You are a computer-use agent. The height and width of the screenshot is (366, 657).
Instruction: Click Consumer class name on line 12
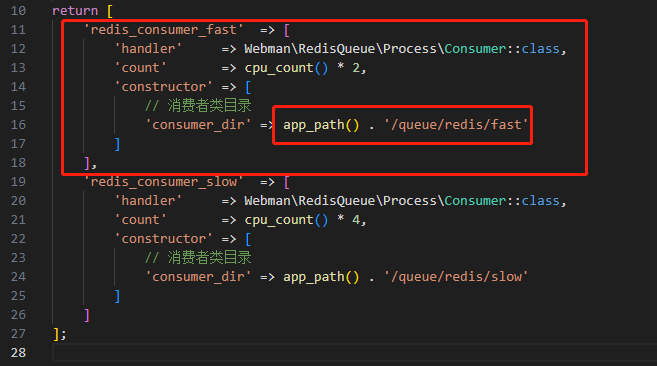click(x=475, y=49)
